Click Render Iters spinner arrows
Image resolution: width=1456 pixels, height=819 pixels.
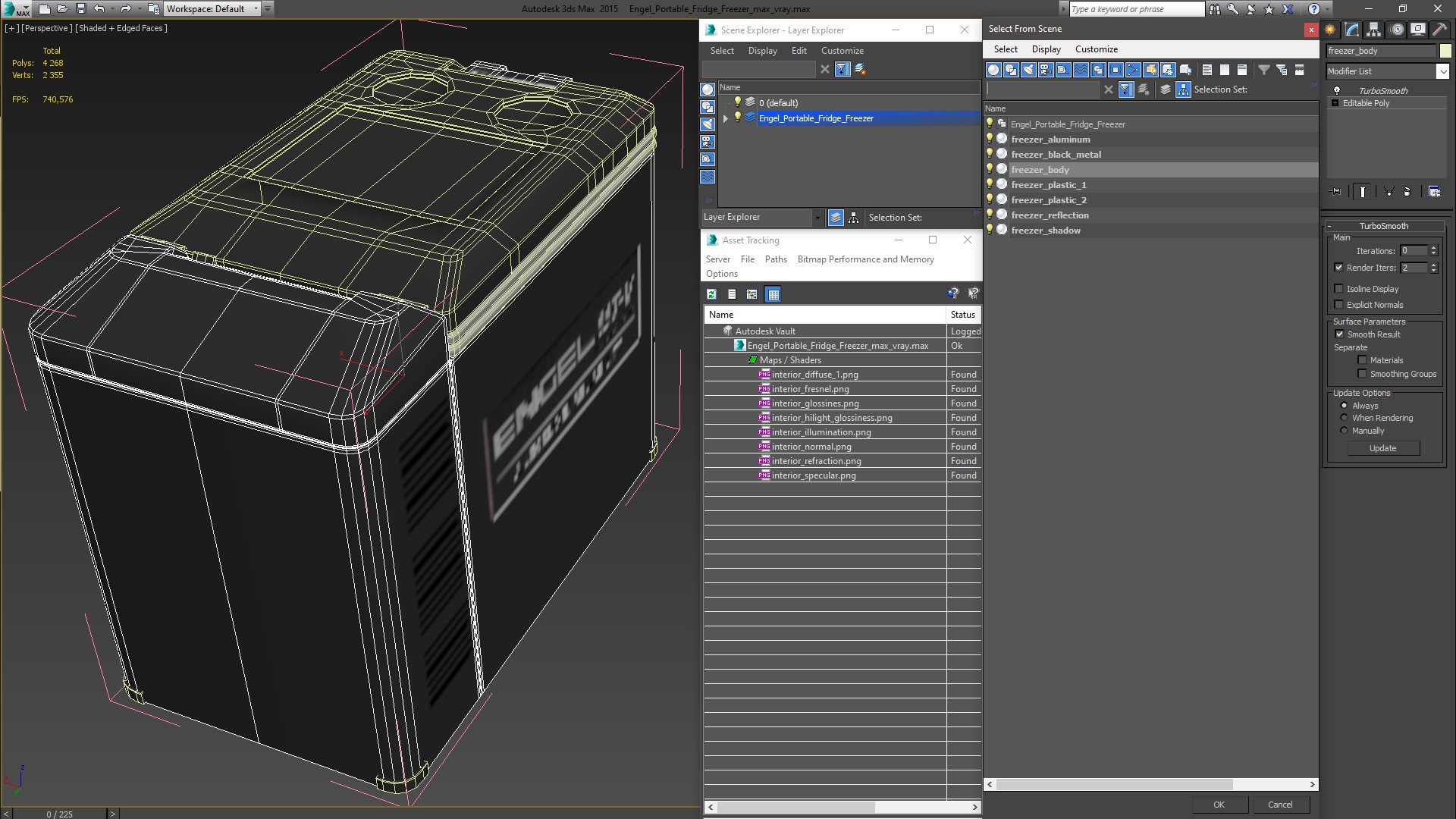[x=1433, y=268]
